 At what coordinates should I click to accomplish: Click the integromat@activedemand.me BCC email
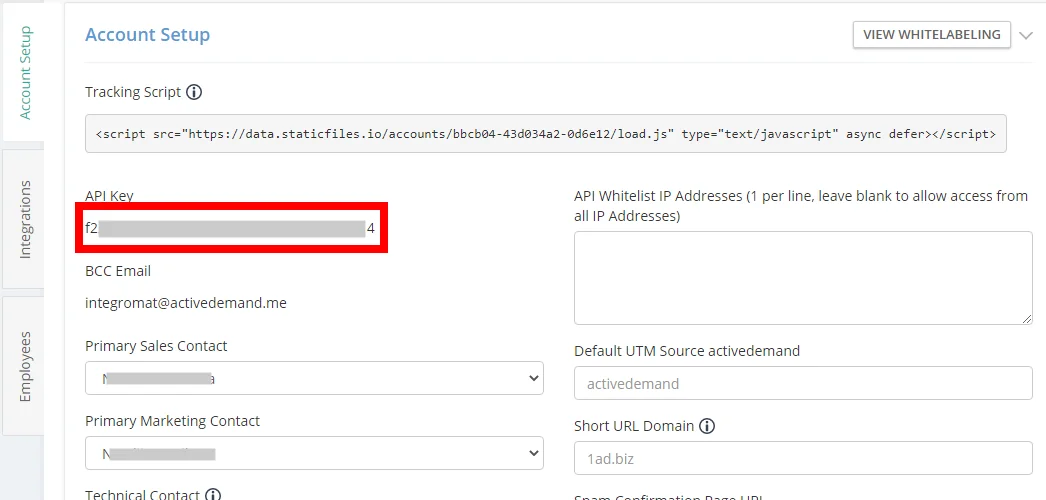point(186,303)
